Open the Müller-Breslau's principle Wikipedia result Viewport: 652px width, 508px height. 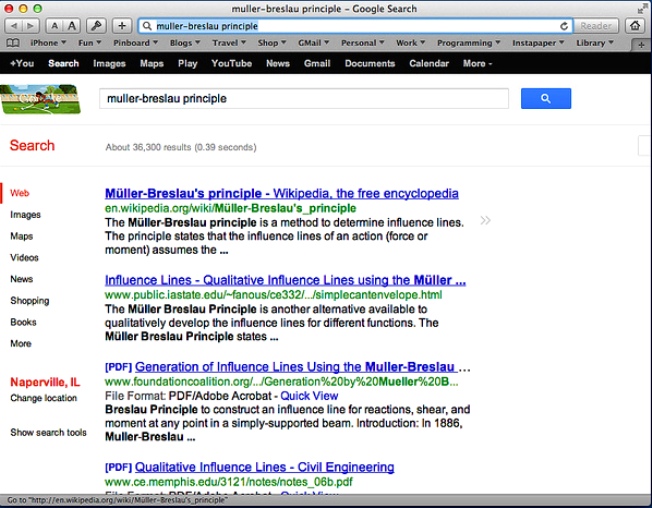click(x=282, y=193)
